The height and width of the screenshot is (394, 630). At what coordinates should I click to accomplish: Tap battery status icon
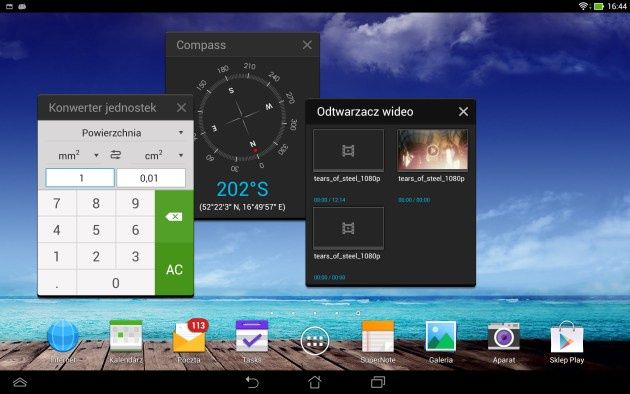(599, 6)
